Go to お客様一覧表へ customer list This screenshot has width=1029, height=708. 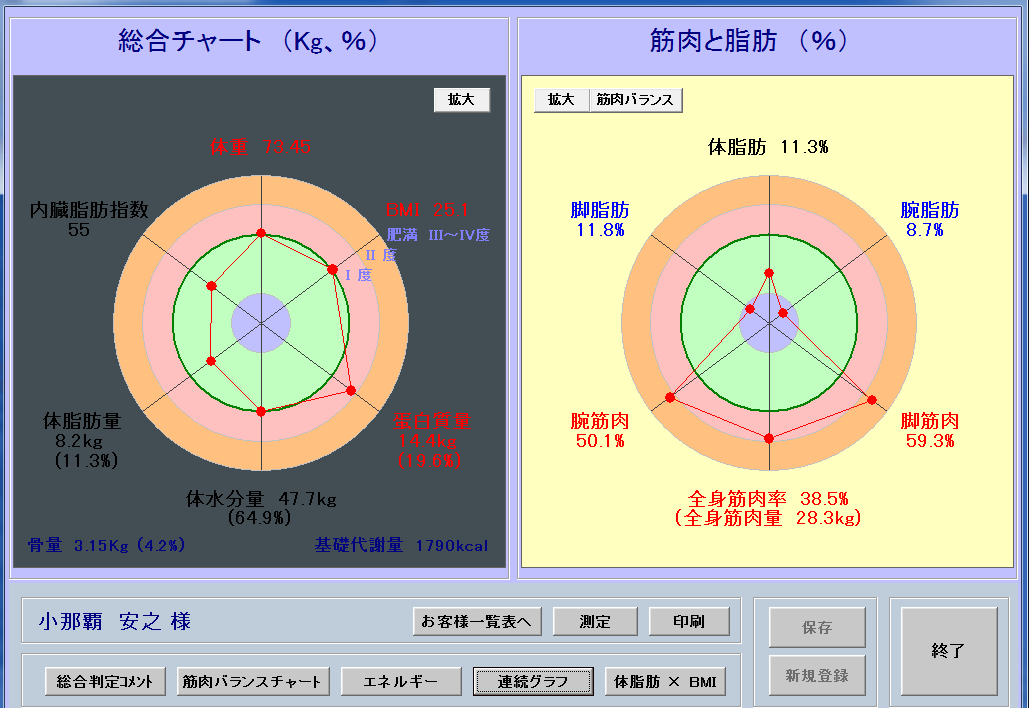(x=477, y=621)
